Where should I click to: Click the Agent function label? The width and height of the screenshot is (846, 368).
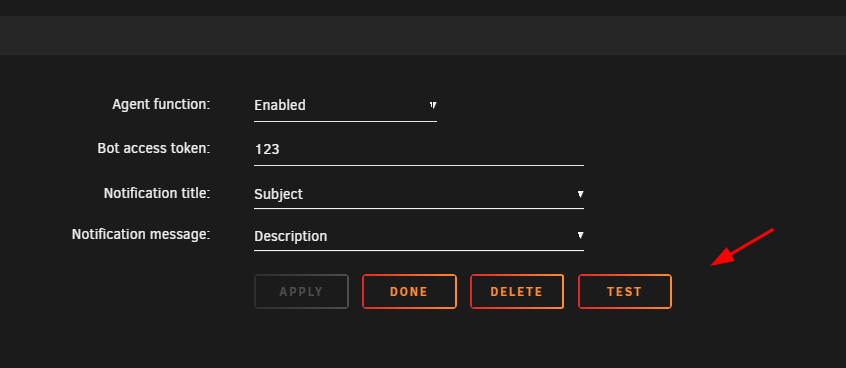(161, 104)
